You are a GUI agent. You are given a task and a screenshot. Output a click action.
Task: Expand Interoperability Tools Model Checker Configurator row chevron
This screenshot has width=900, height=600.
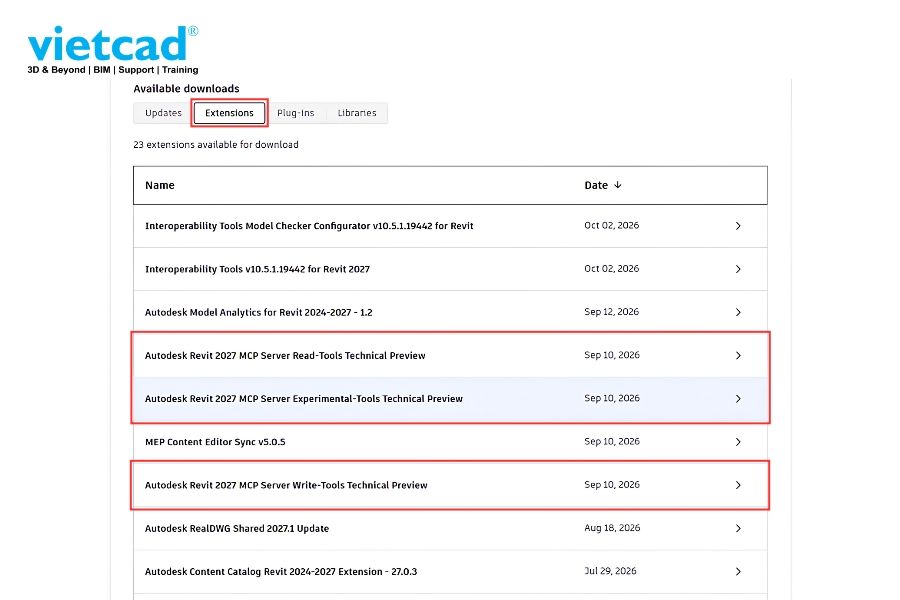pos(738,226)
